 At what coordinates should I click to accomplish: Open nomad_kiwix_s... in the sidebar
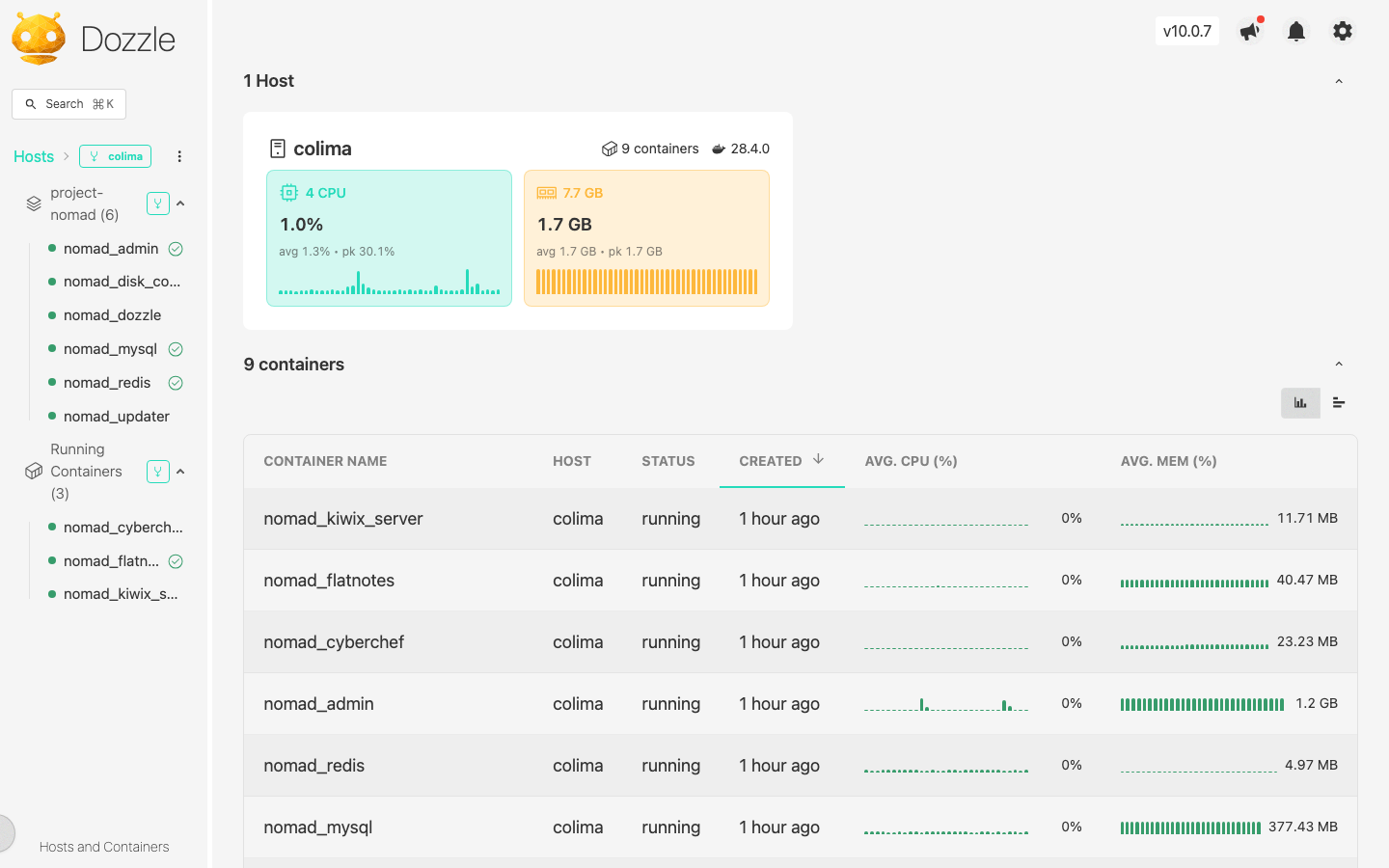tap(121, 594)
